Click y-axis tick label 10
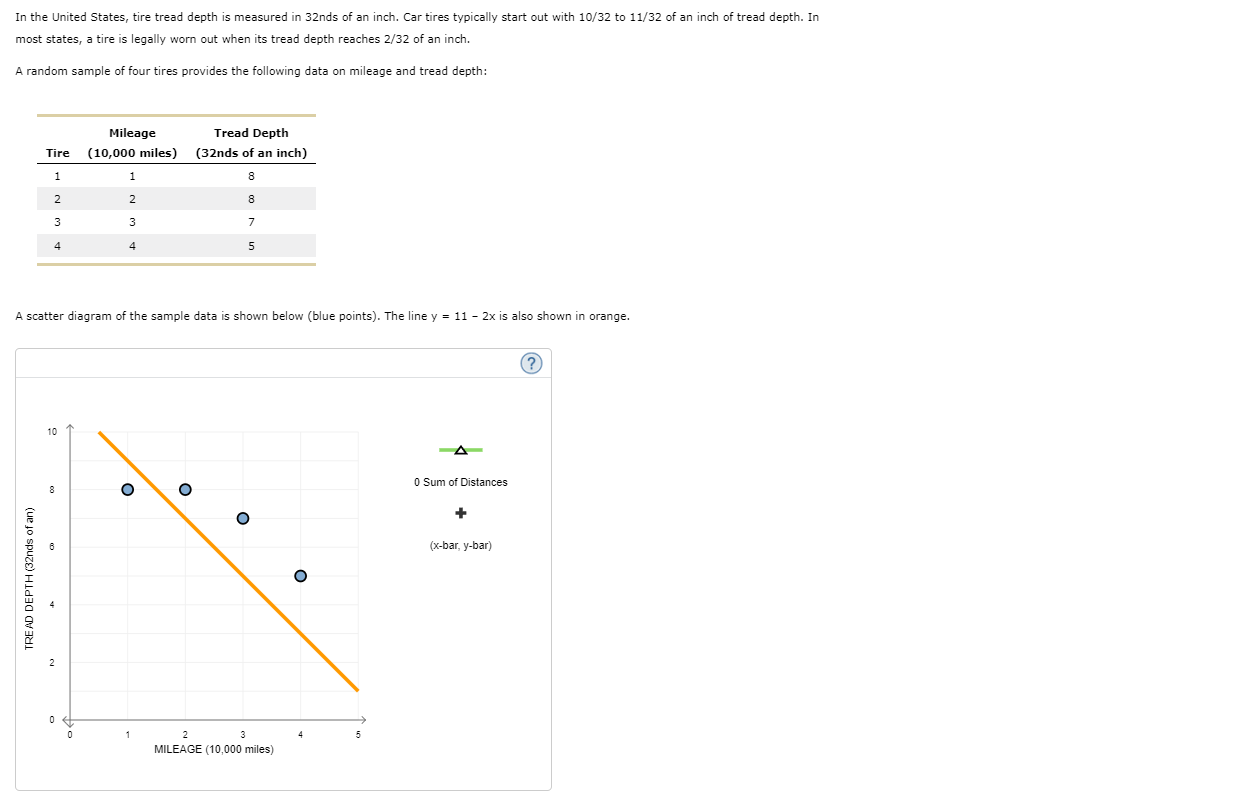Screen dimensions: 1239x810 pos(52,432)
